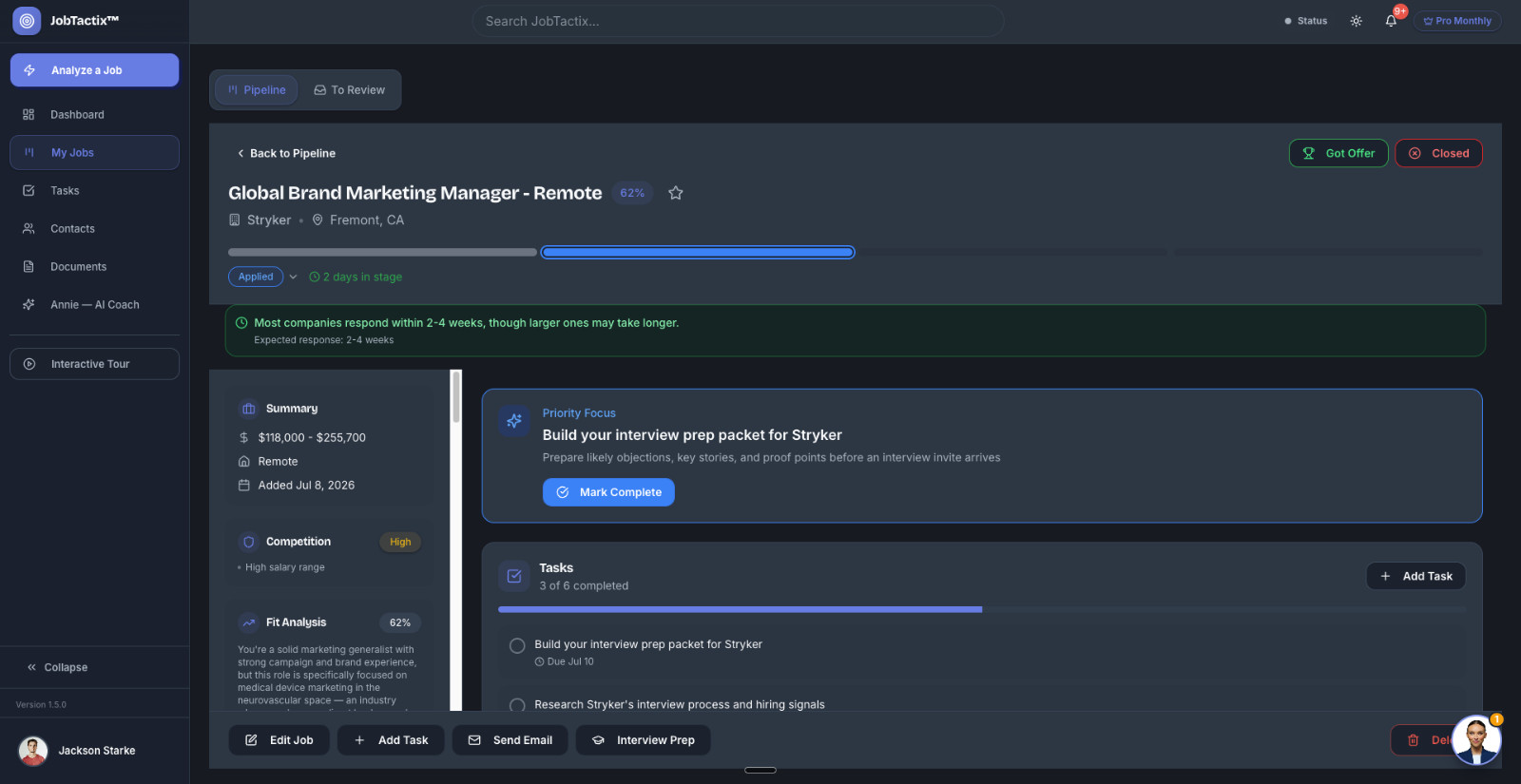Open Contacts in sidebar
Viewport: 1521px width, 784px height.
pyautogui.click(x=94, y=229)
